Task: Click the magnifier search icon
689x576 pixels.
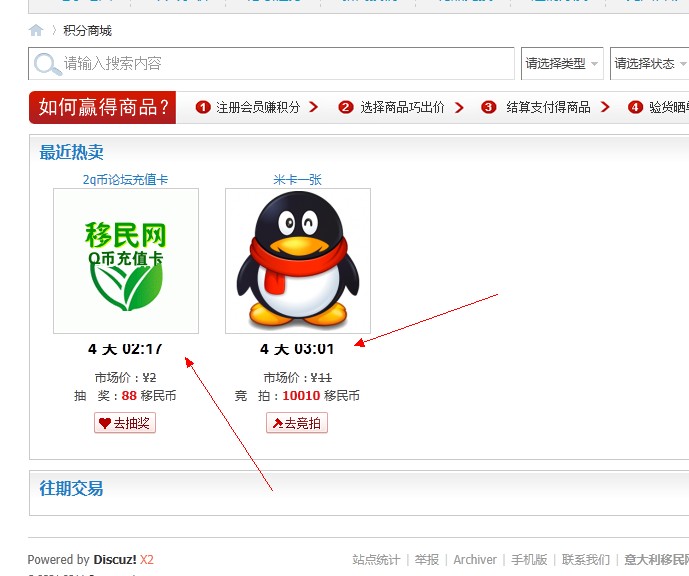Action: coord(47,64)
